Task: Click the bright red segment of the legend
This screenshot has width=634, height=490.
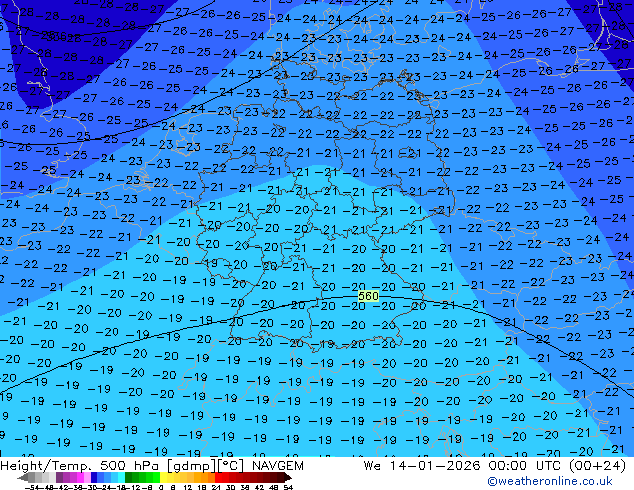Action: pyautogui.click(x=218, y=477)
